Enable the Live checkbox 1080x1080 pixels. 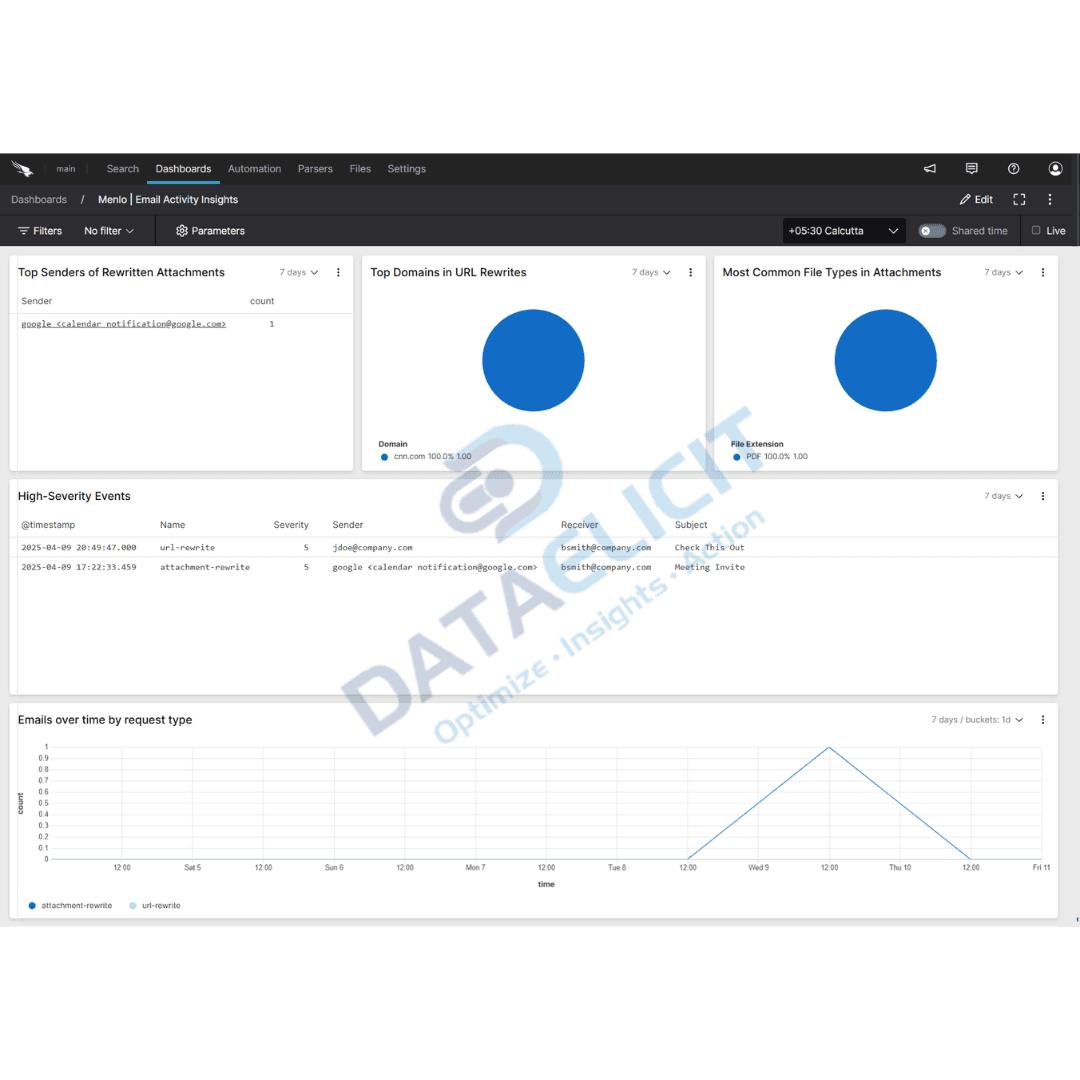click(x=1037, y=230)
